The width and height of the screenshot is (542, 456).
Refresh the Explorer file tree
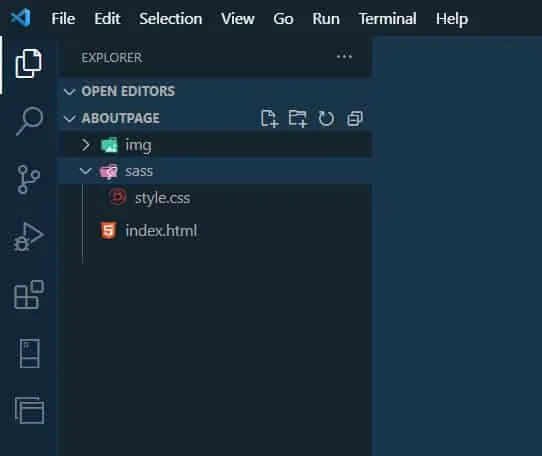326,119
